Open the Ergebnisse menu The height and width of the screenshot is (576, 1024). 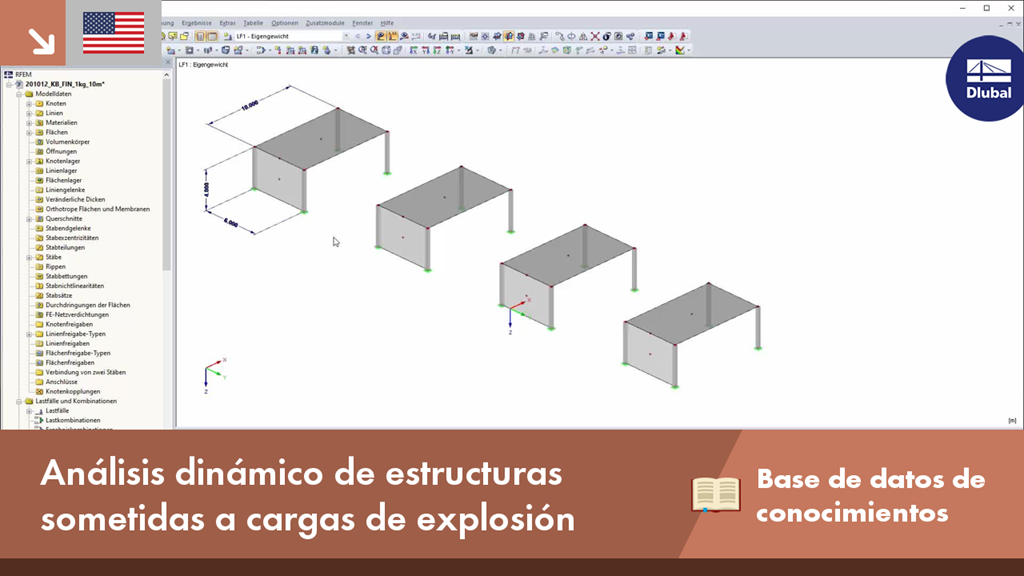(x=197, y=23)
